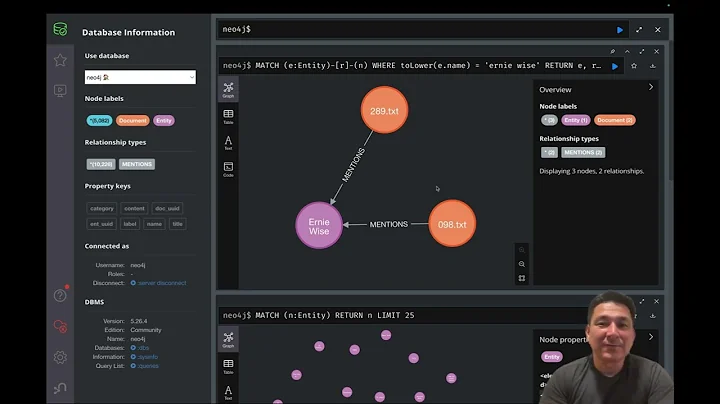Close the Ernie Wise result frame

point(657,51)
